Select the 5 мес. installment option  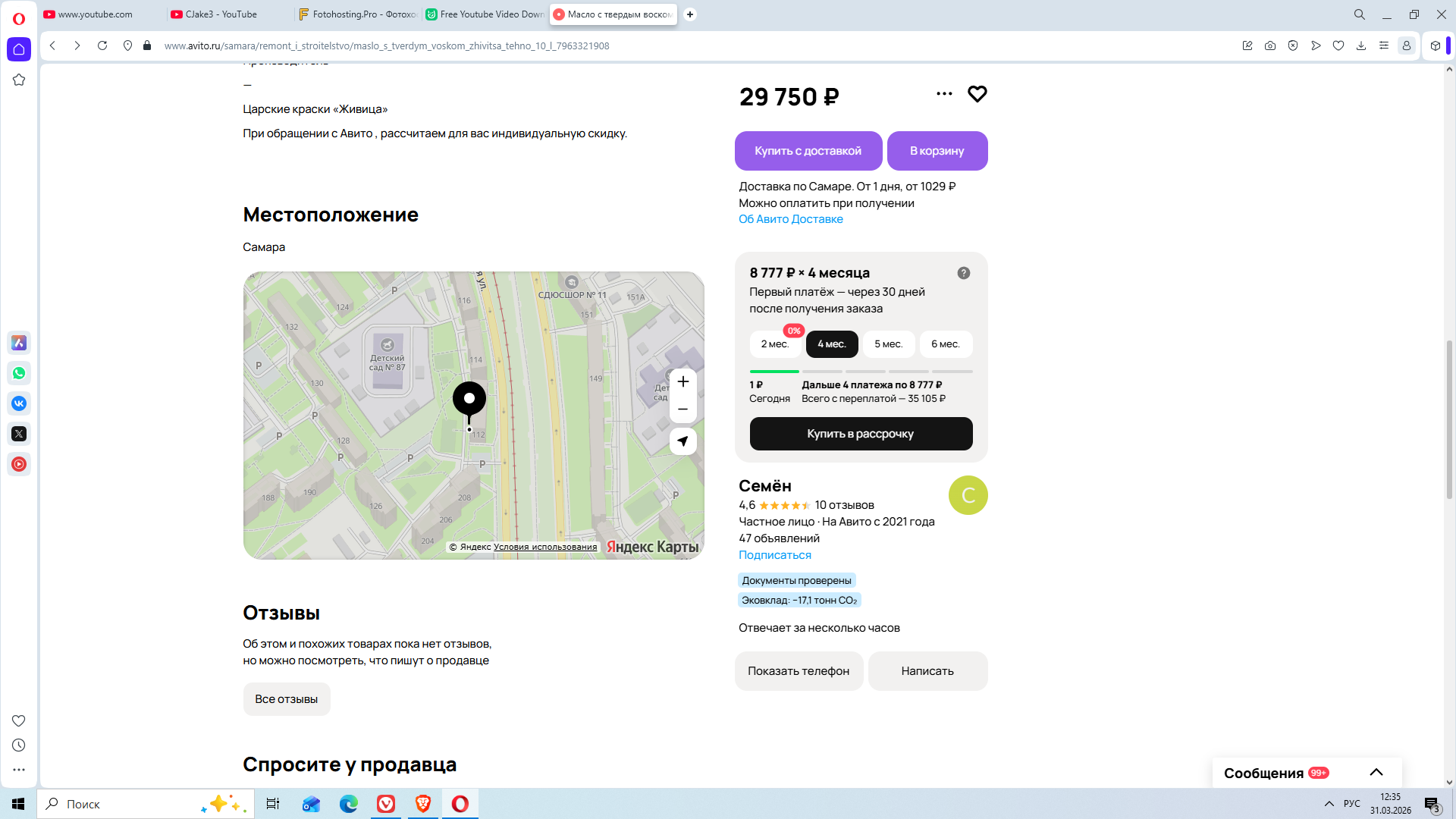point(889,344)
